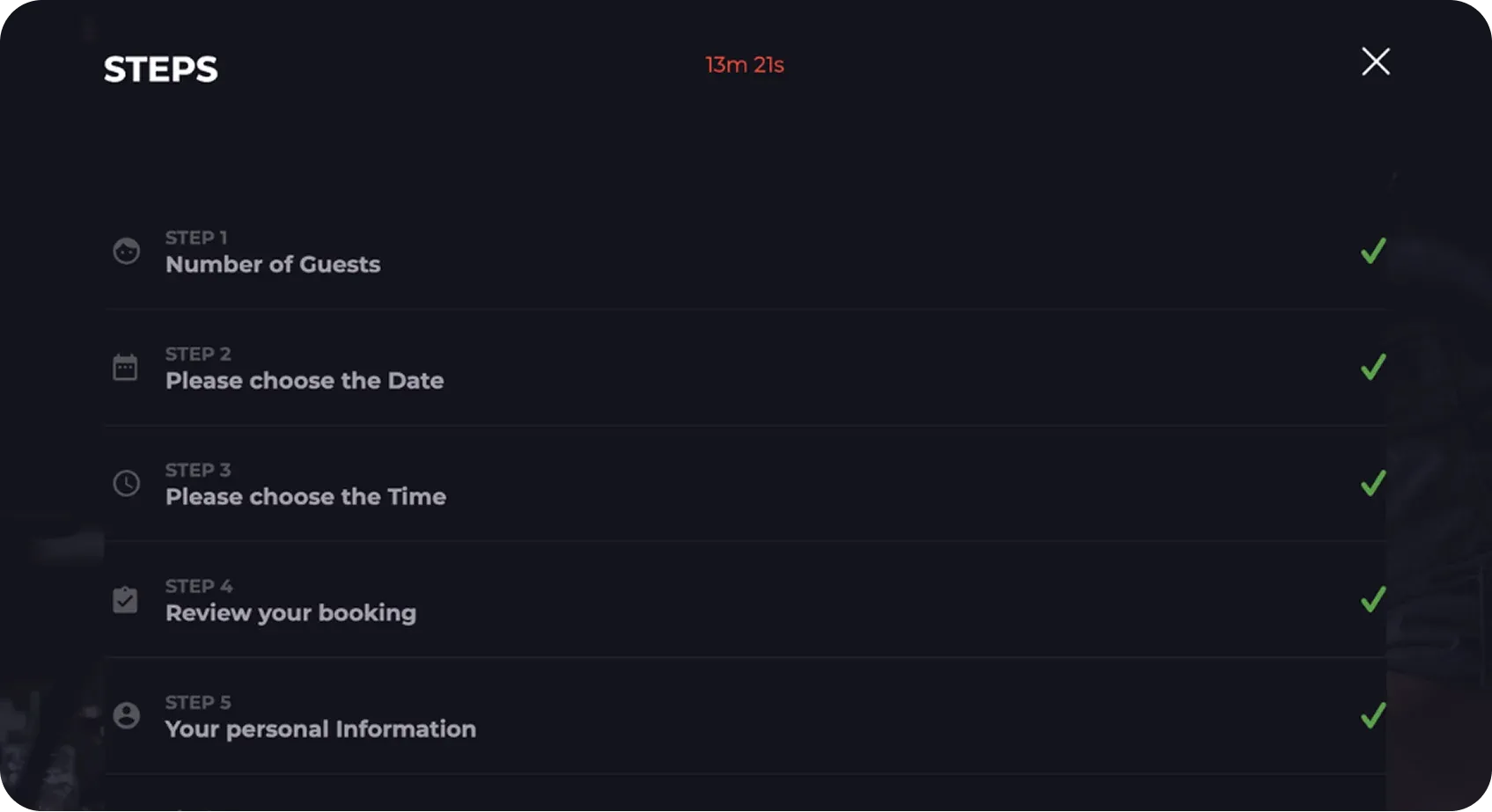1492x812 pixels.
Task: Click green checkmark beside Please choose the Time
Action: [x=1373, y=483]
